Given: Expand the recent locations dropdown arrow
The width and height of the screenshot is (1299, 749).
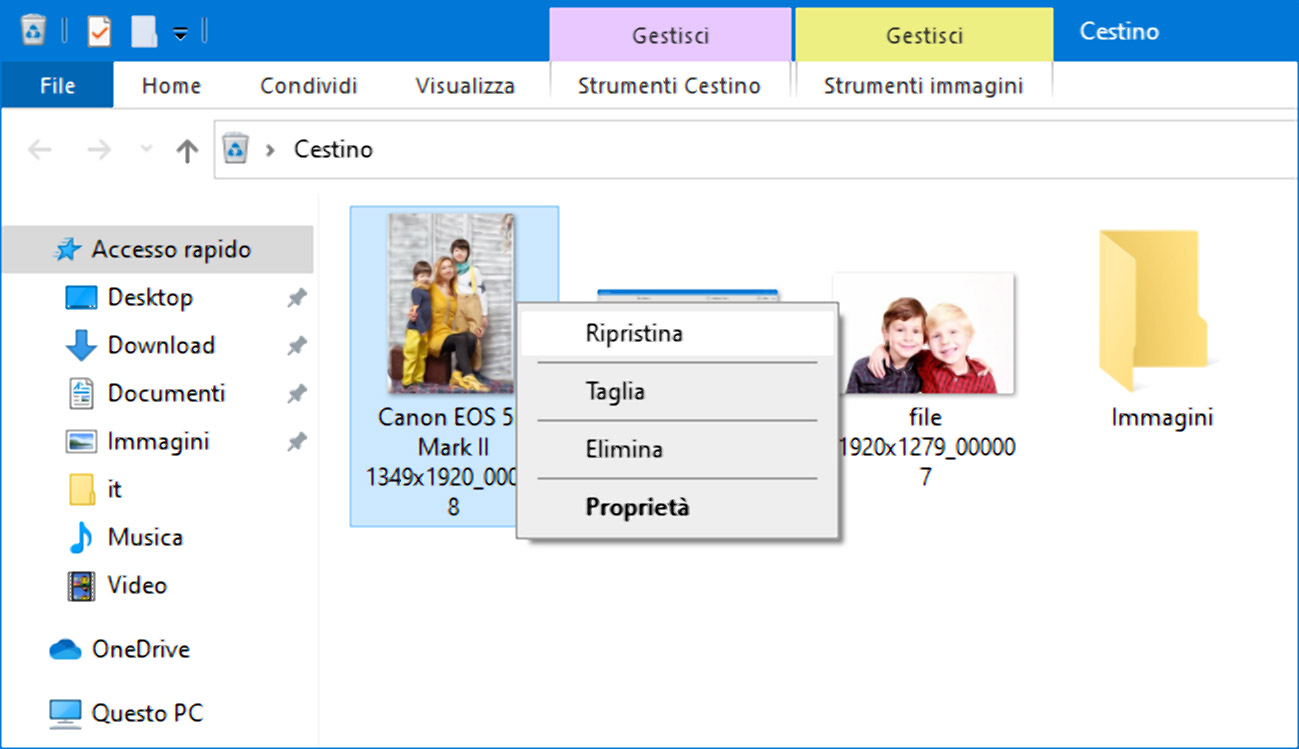Looking at the screenshot, I should coord(146,150).
